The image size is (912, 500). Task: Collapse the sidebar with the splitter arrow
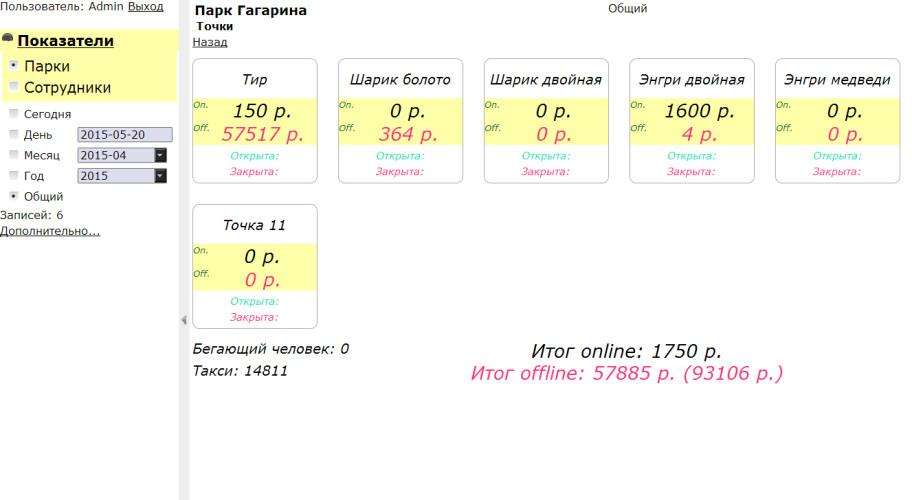pyautogui.click(x=183, y=320)
